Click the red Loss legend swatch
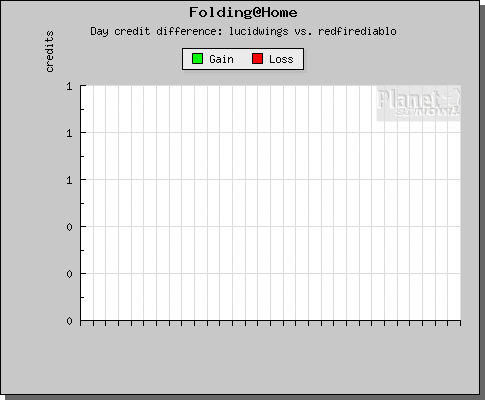Image resolution: width=485 pixels, height=400 pixels. pyautogui.click(x=257, y=59)
